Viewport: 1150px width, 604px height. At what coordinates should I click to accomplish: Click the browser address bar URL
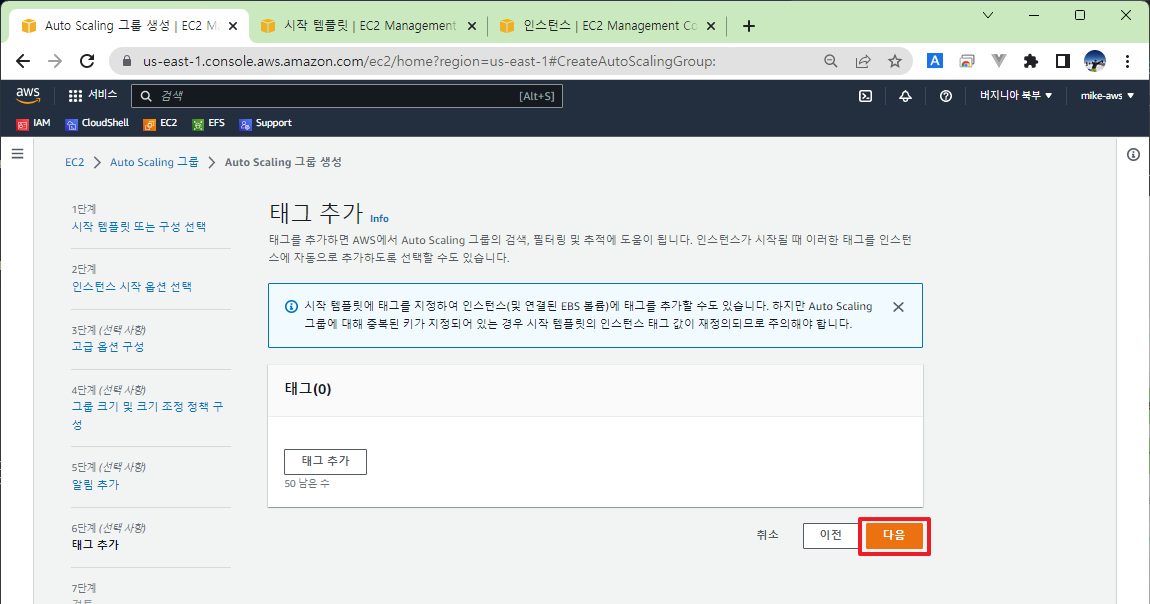(x=429, y=62)
